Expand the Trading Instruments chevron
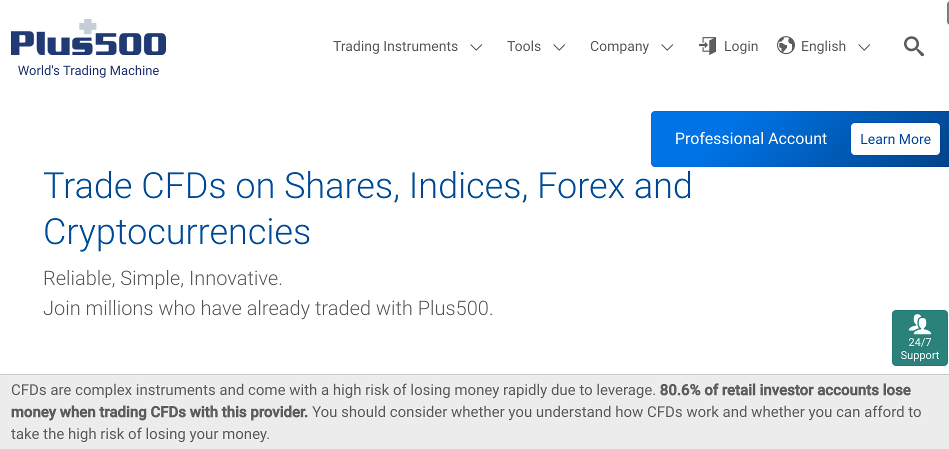This screenshot has height=449, width=949. click(476, 47)
